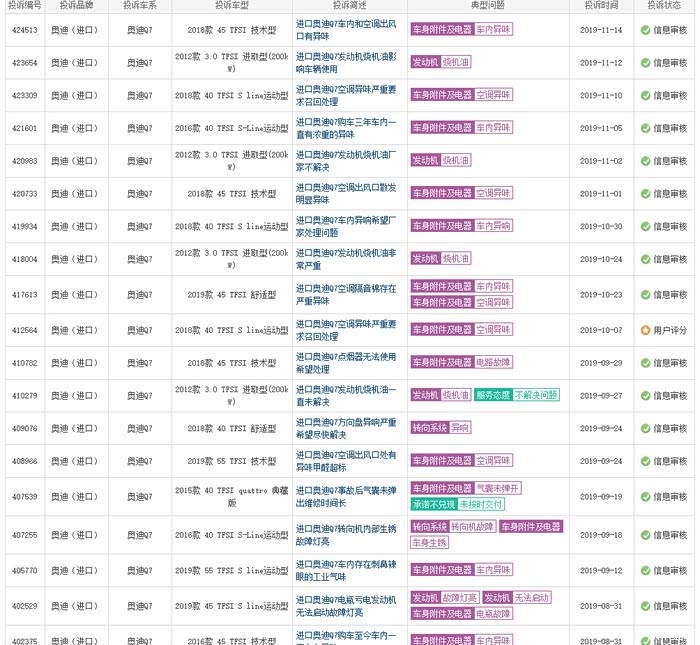Image resolution: width=700 pixels, height=645 pixels.
Task: Open complaint 进口奥迪Q7方向盘异响严重希望尽快解决
Action: point(346,429)
